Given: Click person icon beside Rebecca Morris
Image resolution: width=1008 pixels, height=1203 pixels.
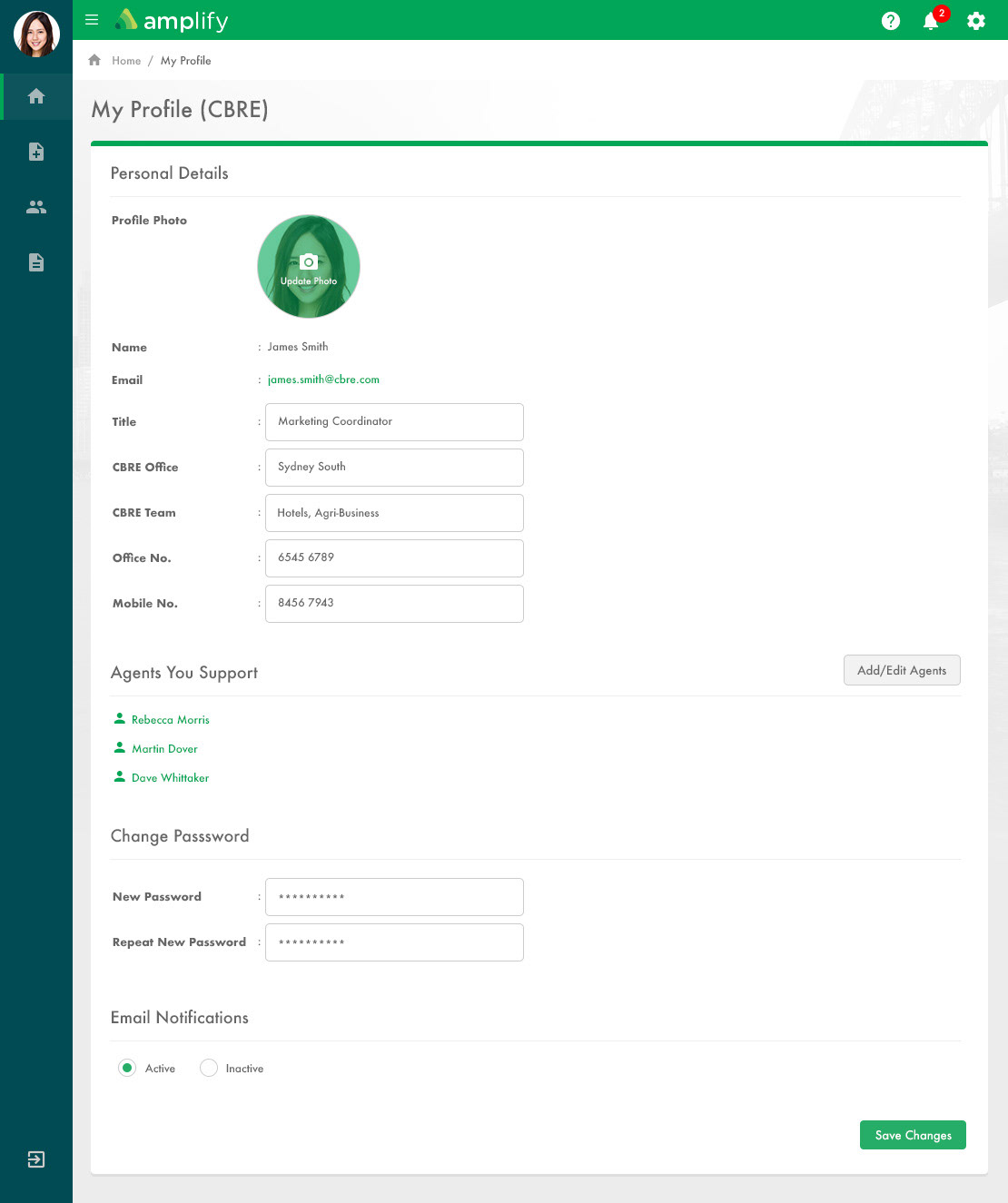Looking at the screenshot, I should point(119,718).
